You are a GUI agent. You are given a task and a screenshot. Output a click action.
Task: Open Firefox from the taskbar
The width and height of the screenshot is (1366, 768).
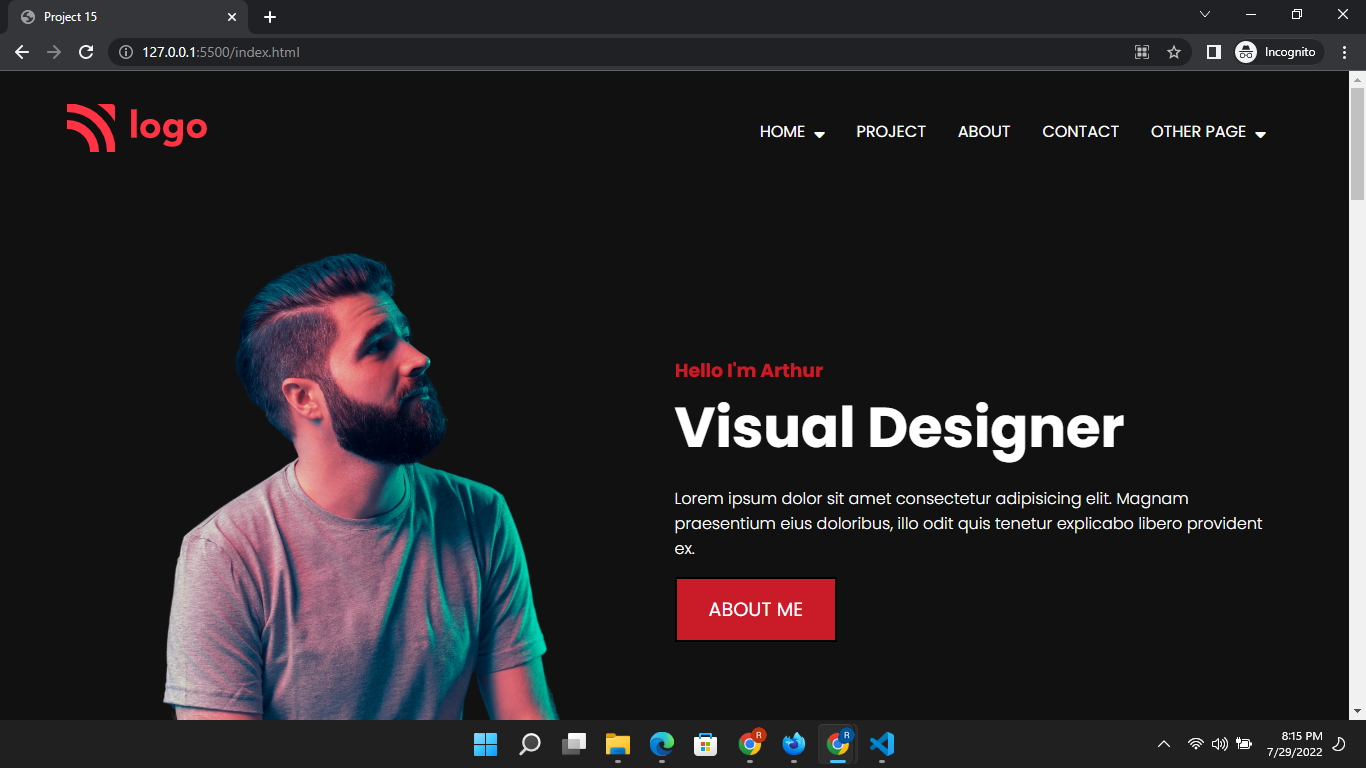pyautogui.click(x=794, y=744)
